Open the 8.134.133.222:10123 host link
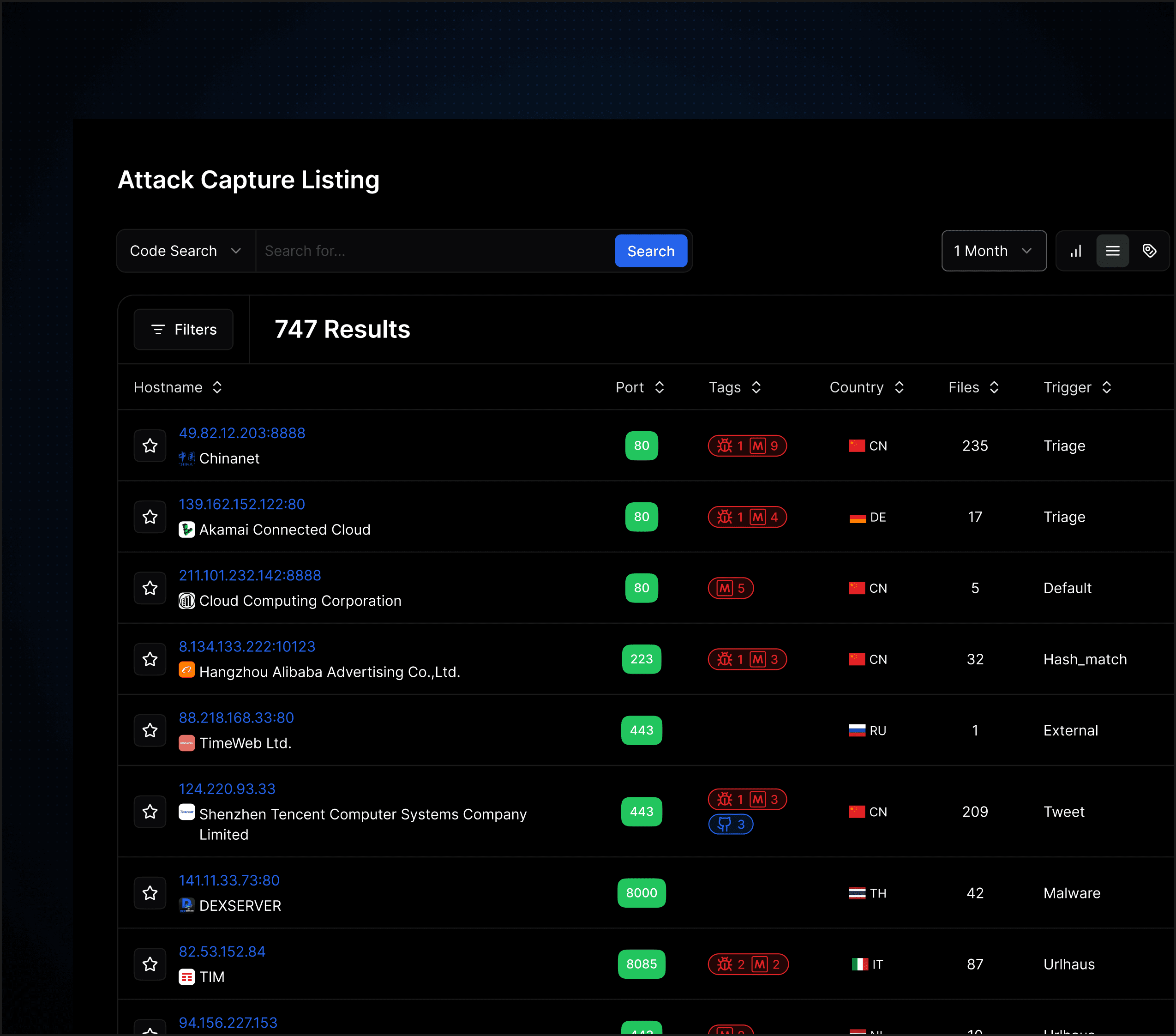This screenshot has height=1036, width=1176. pos(247,646)
